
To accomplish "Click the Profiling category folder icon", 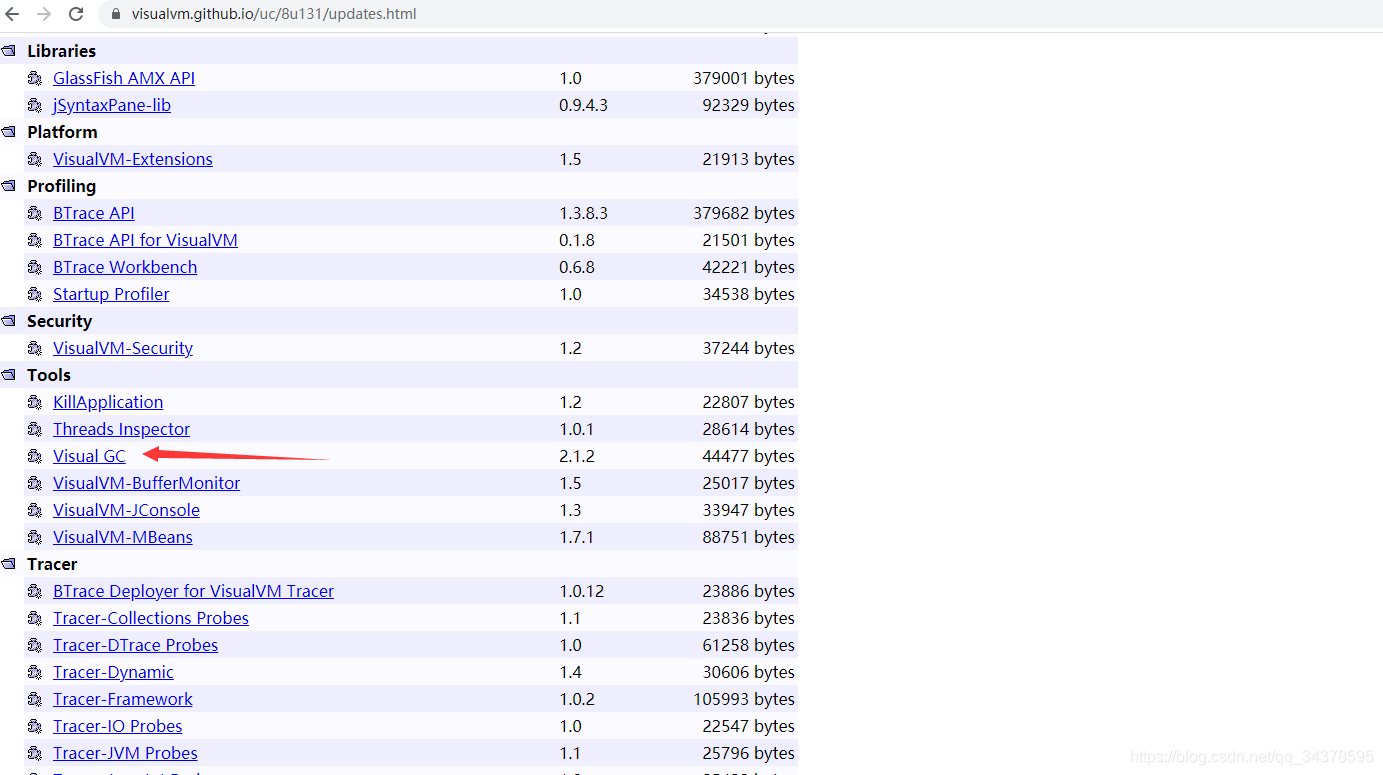I will pos(9,186).
